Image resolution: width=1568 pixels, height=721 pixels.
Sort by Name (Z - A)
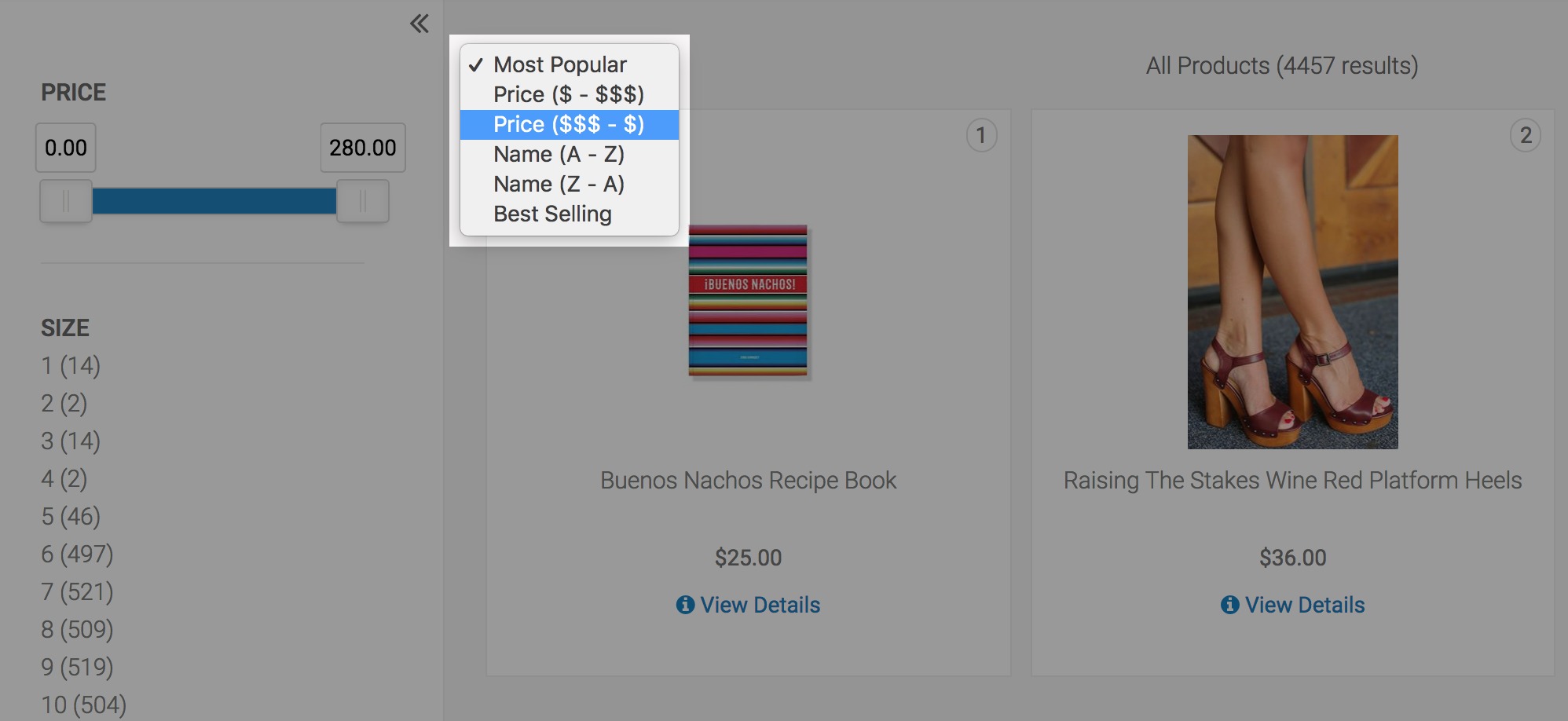(559, 184)
